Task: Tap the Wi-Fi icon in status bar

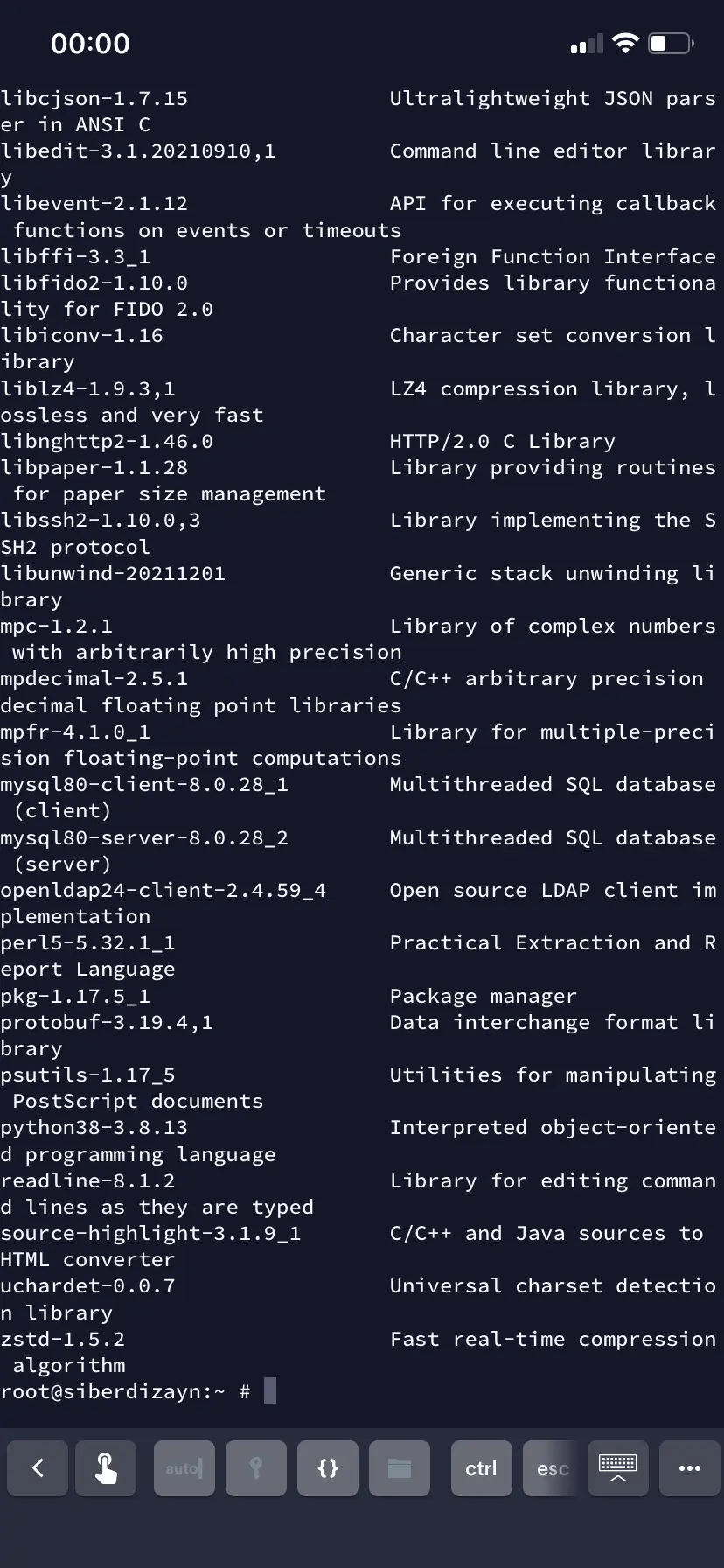Action: [x=625, y=44]
